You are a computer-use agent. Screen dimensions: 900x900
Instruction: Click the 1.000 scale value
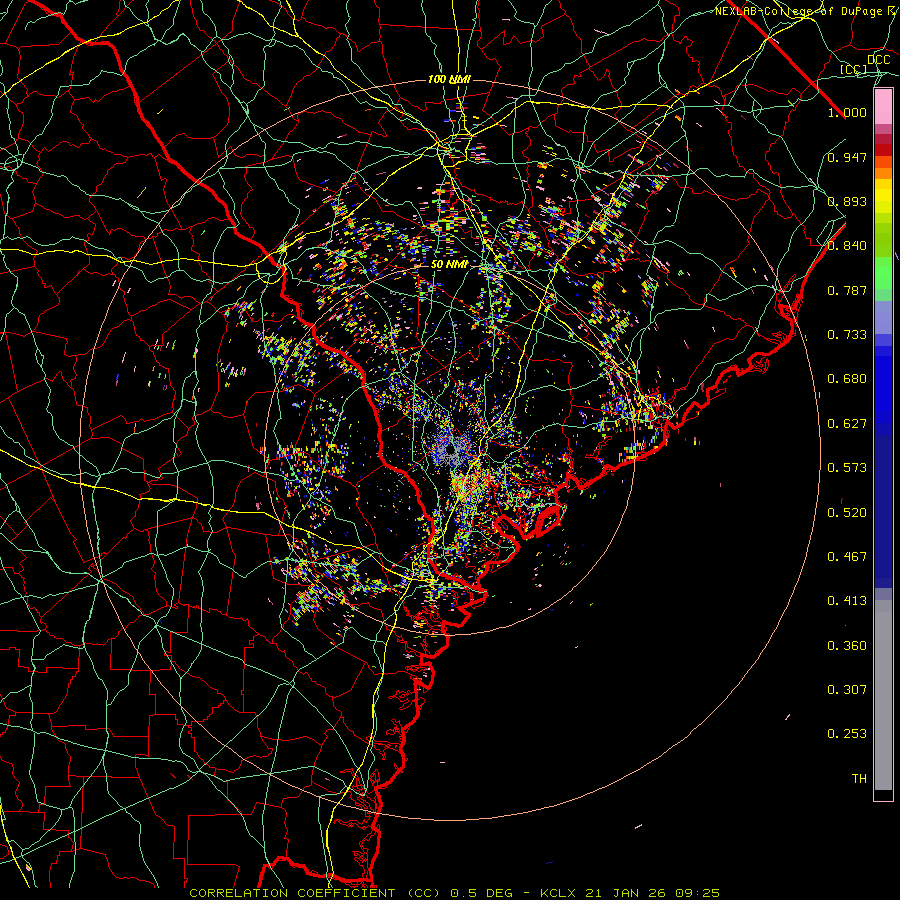(847, 112)
